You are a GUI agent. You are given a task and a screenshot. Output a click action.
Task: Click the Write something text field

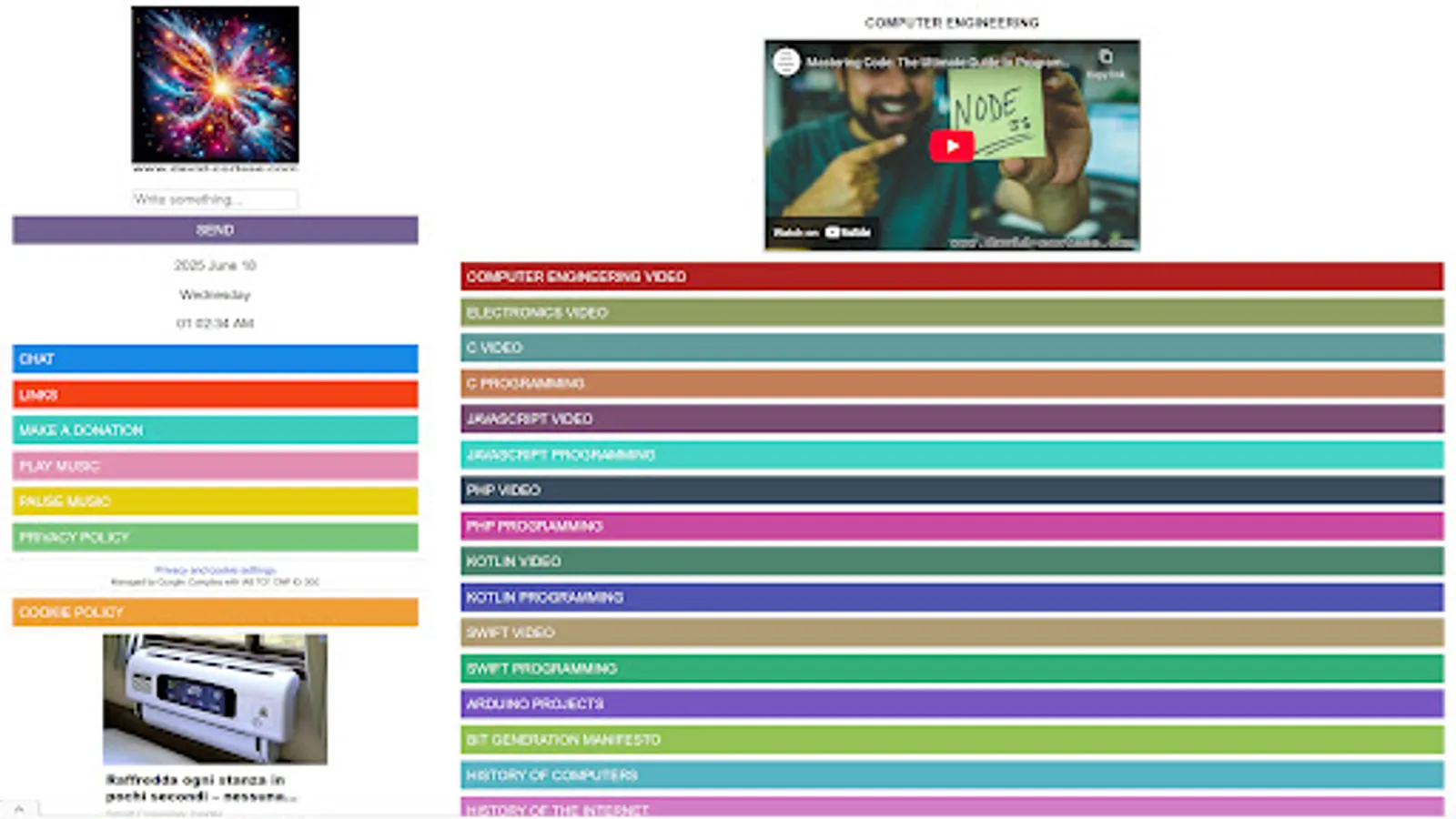coord(214,199)
